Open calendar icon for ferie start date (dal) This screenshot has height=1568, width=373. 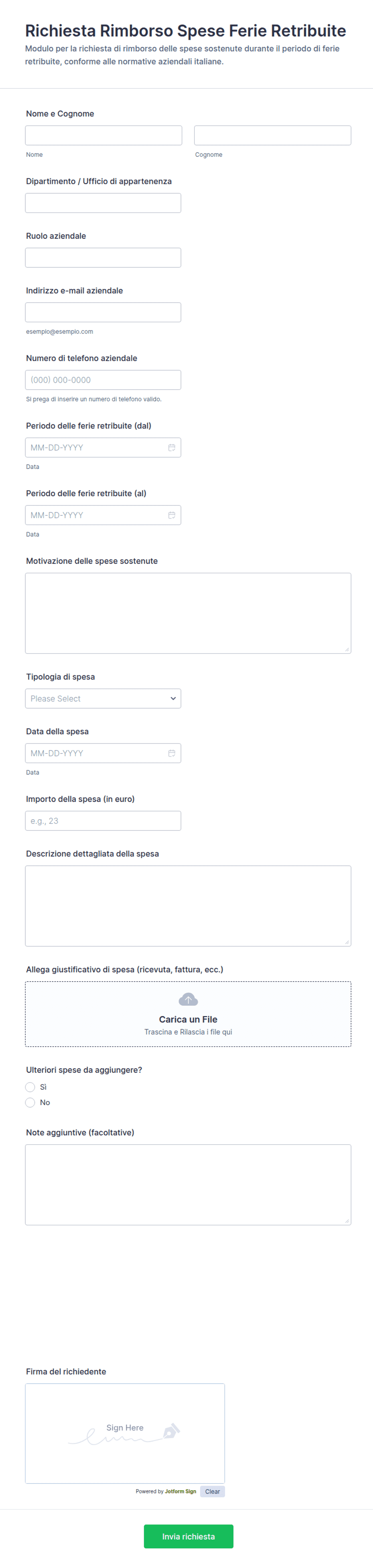tap(172, 447)
